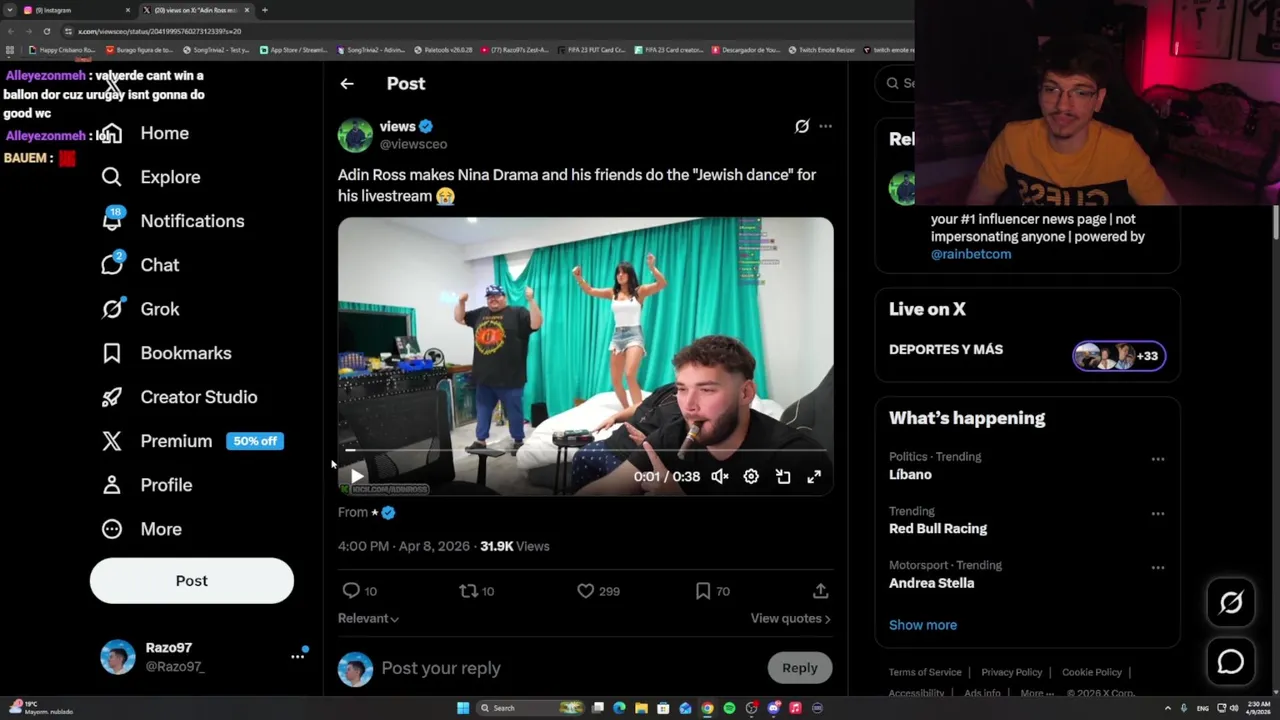This screenshot has width=1280, height=720.
Task: Open Google Chrome from the taskbar
Action: pos(707,708)
